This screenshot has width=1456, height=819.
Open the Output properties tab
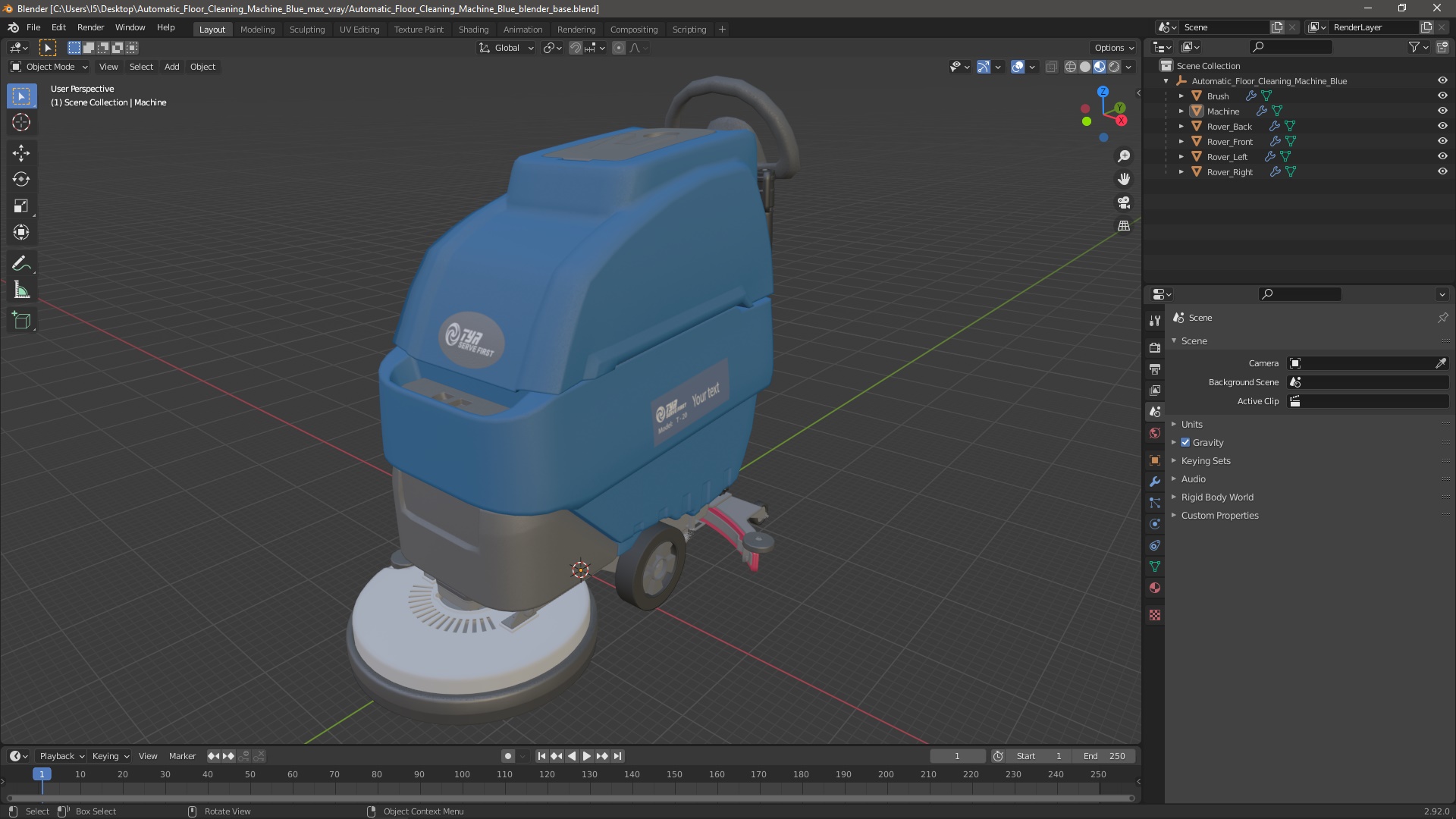click(1155, 369)
